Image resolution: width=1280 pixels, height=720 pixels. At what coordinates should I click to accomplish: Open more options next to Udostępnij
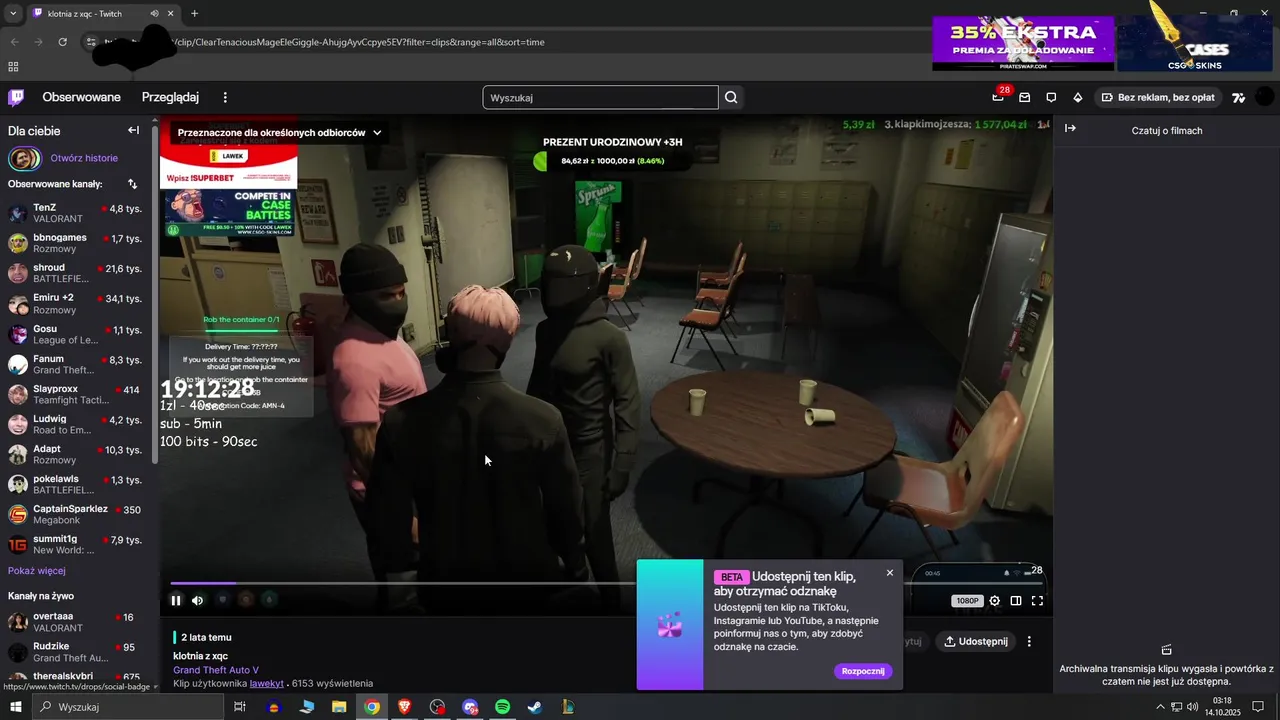1029,641
